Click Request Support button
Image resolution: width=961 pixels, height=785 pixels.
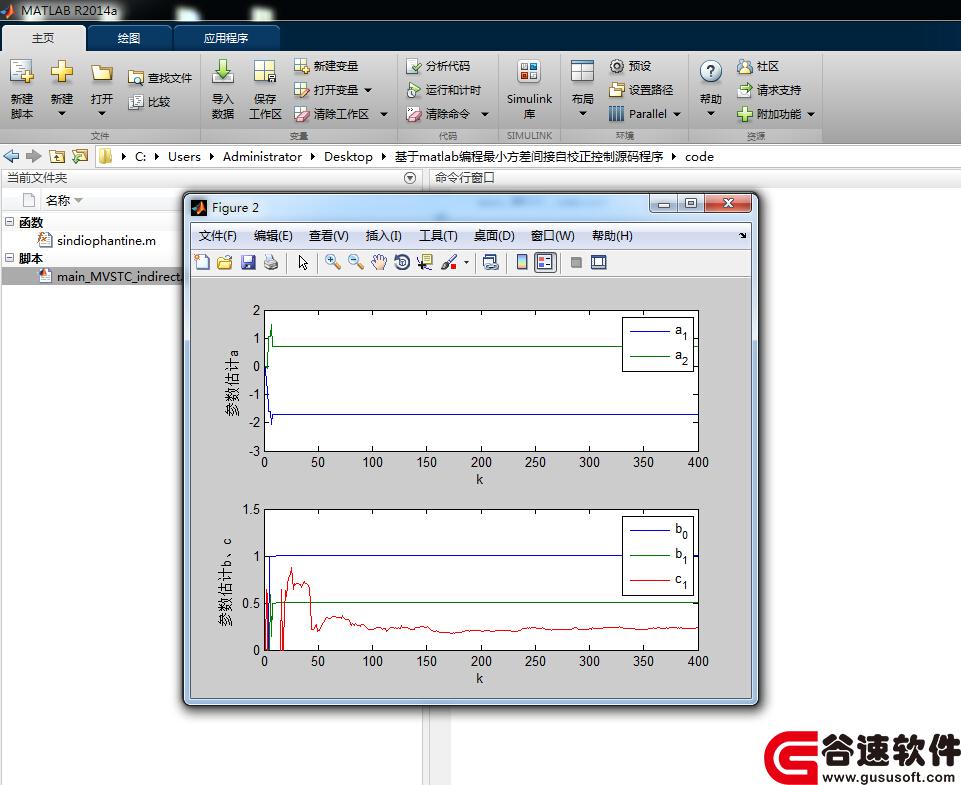769,90
